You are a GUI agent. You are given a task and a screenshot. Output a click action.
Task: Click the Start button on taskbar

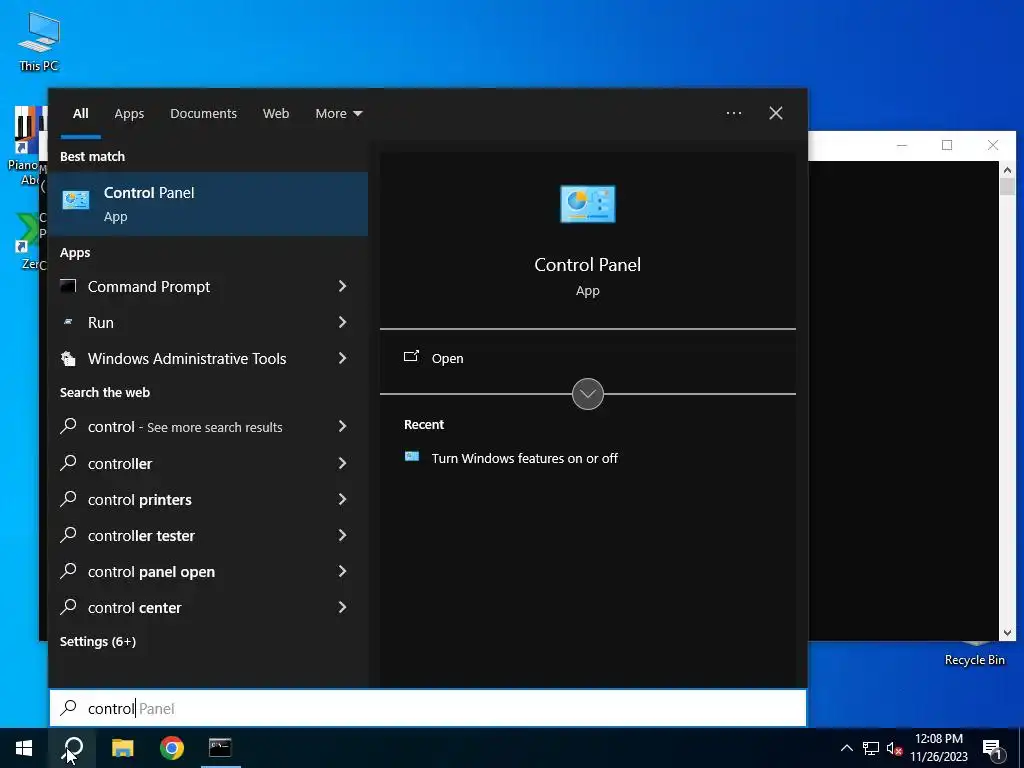[24, 748]
